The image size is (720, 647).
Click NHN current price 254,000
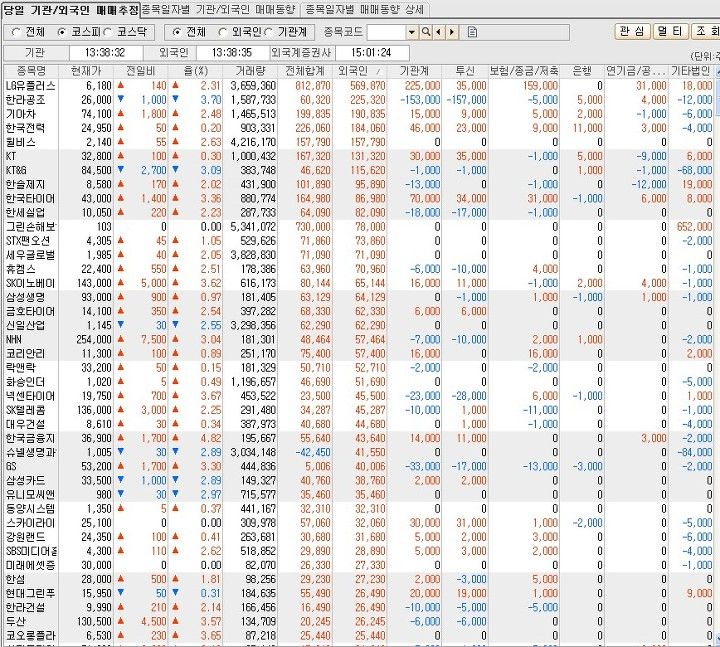[94, 340]
